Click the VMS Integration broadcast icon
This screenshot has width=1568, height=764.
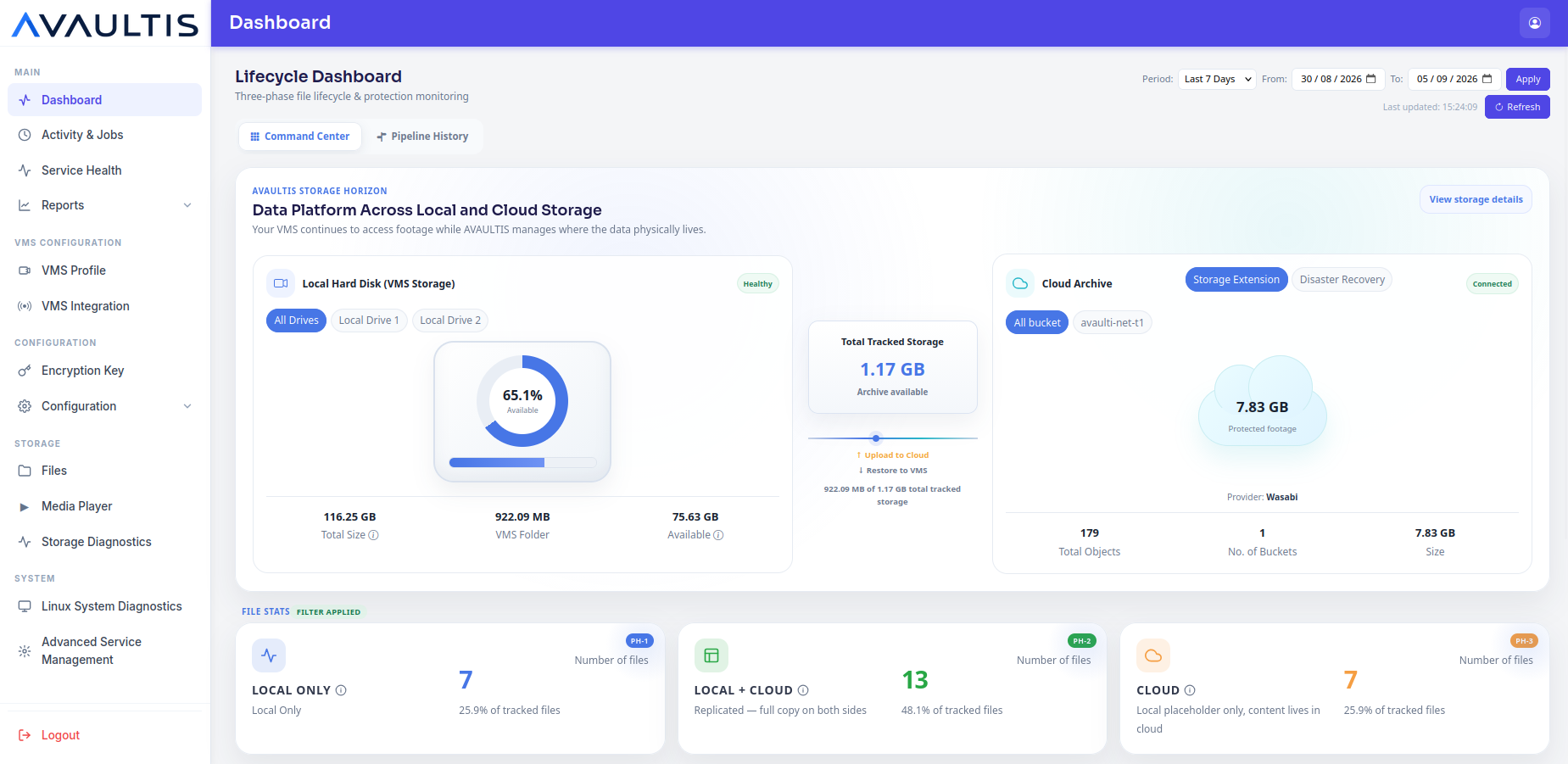(x=25, y=306)
